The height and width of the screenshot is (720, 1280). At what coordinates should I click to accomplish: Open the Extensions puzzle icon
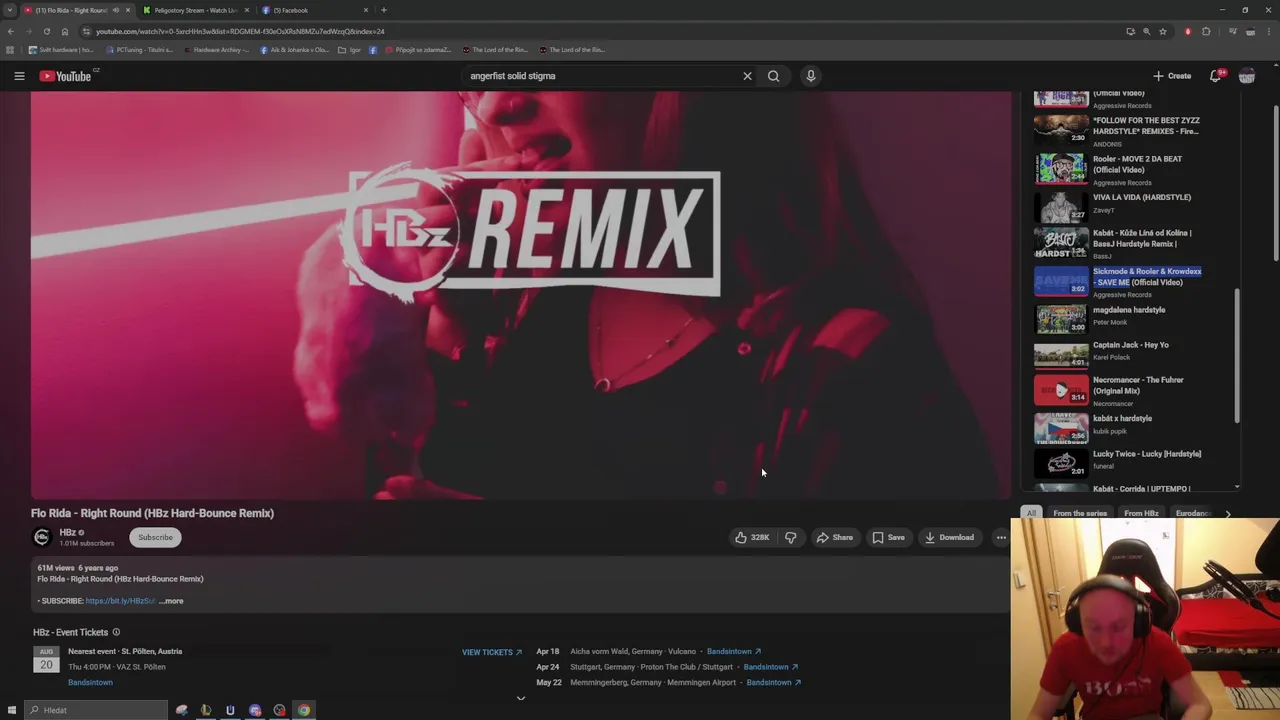pyautogui.click(x=1206, y=31)
